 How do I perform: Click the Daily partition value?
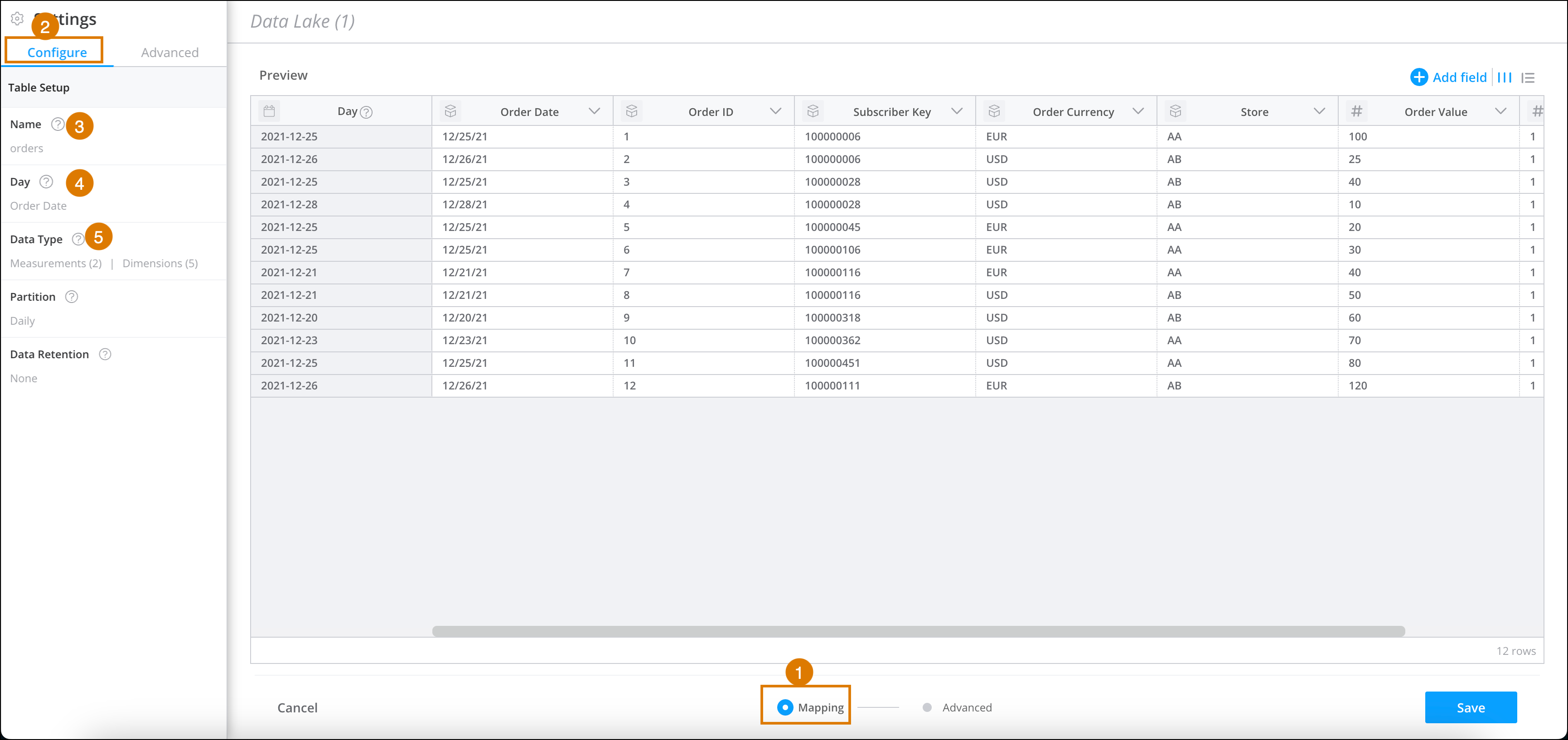[23, 321]
